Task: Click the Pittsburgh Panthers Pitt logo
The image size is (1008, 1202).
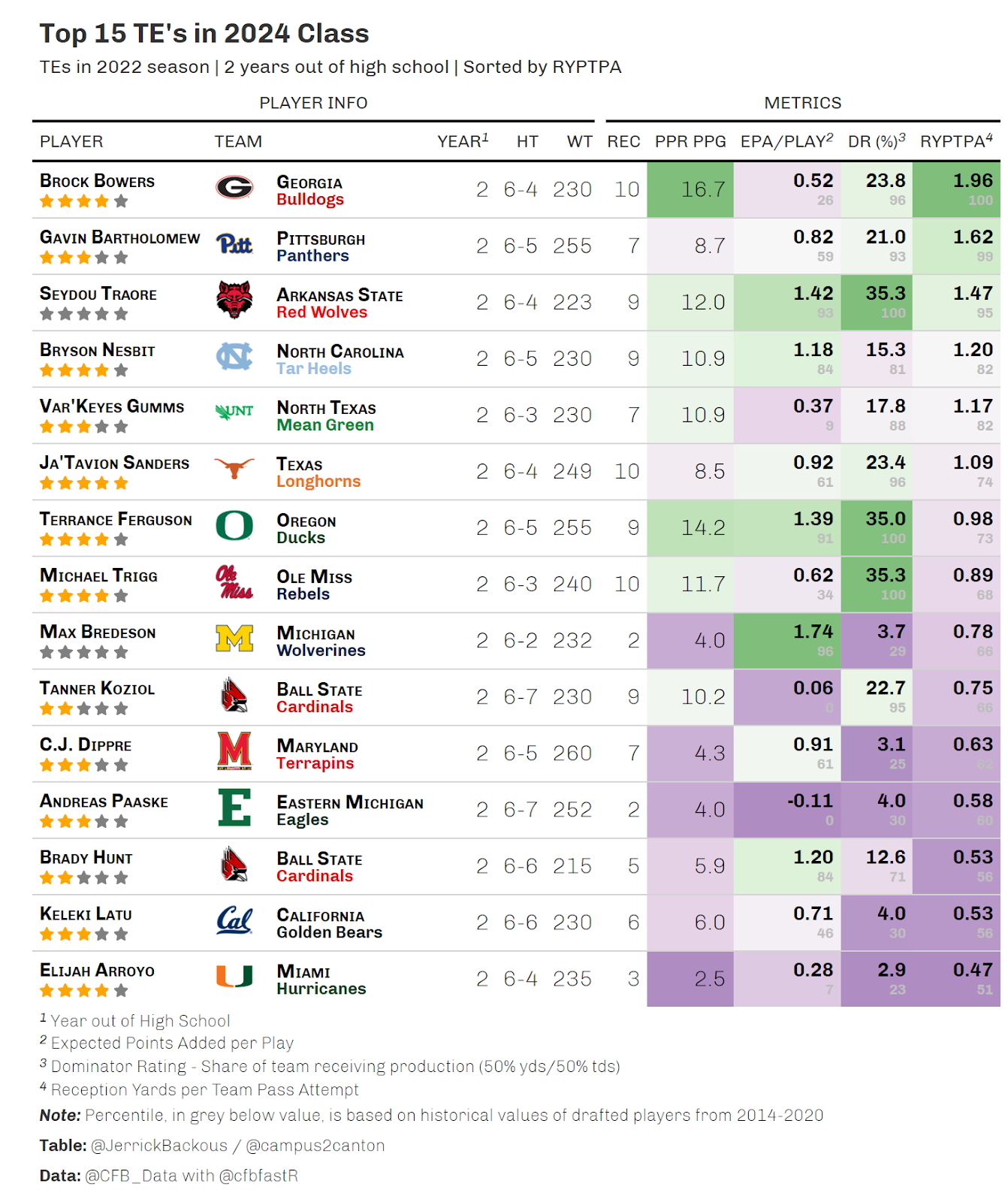Action: point(234,244)
